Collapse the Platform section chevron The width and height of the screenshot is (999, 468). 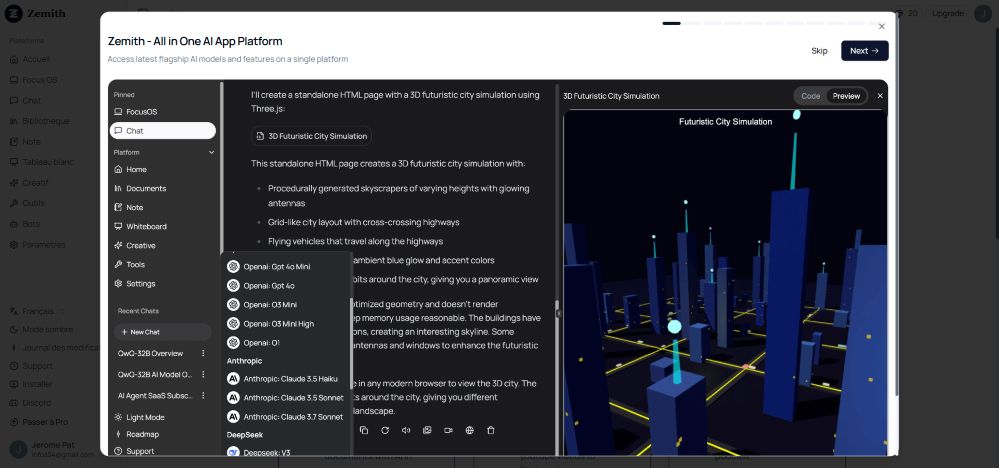coord(212,153)
